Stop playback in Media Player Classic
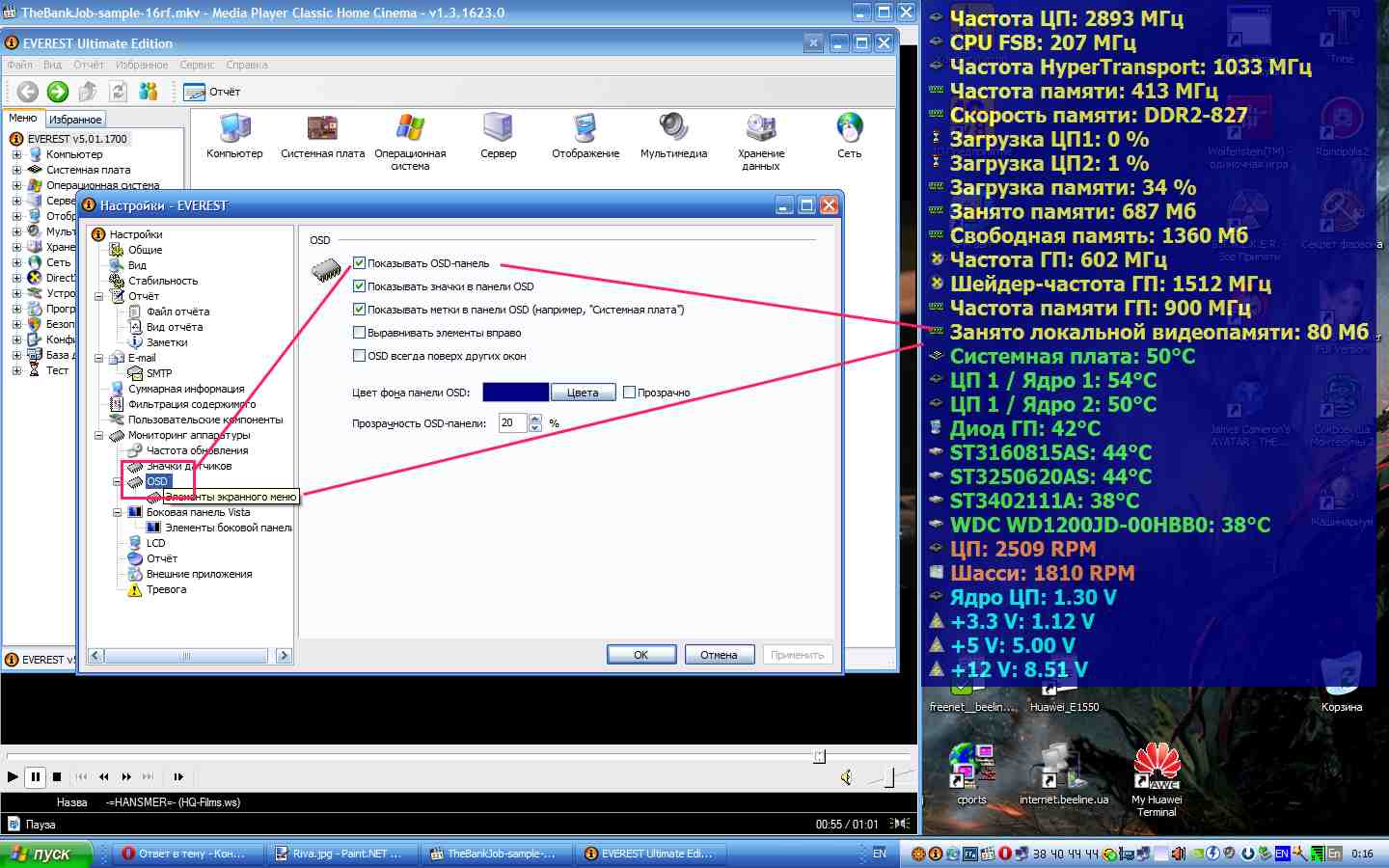This screenshot has height=868, width=1389. tap(57, 776)
